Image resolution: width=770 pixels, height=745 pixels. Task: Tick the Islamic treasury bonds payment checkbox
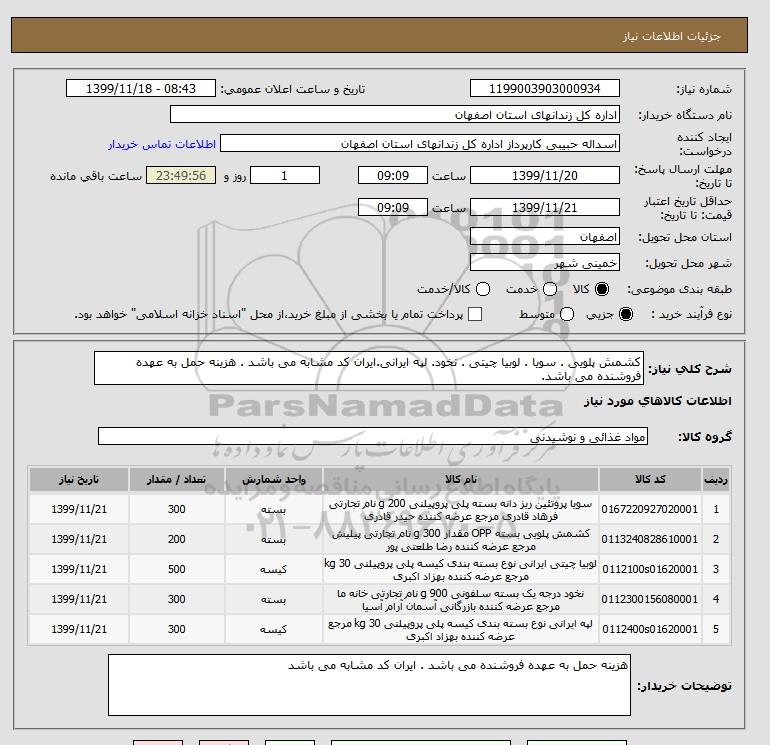click(475, 314)
